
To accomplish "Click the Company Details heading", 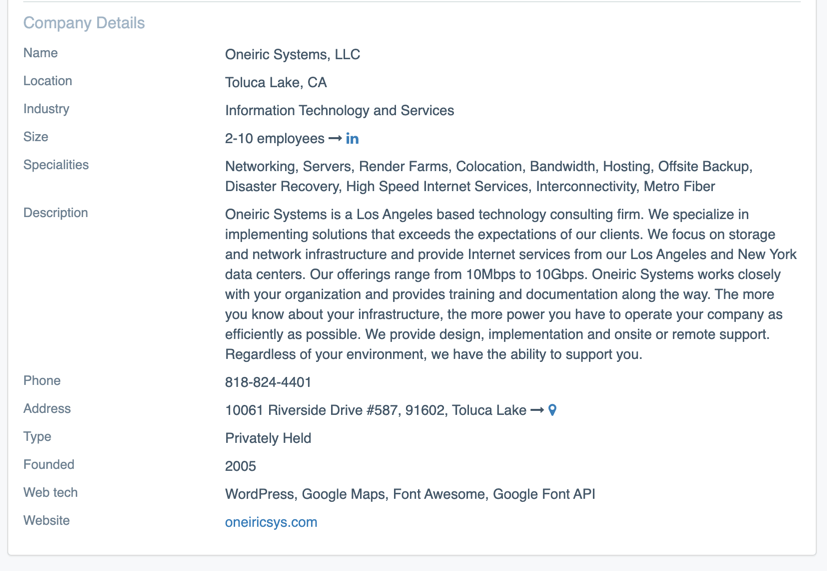I will pos(84,23).
